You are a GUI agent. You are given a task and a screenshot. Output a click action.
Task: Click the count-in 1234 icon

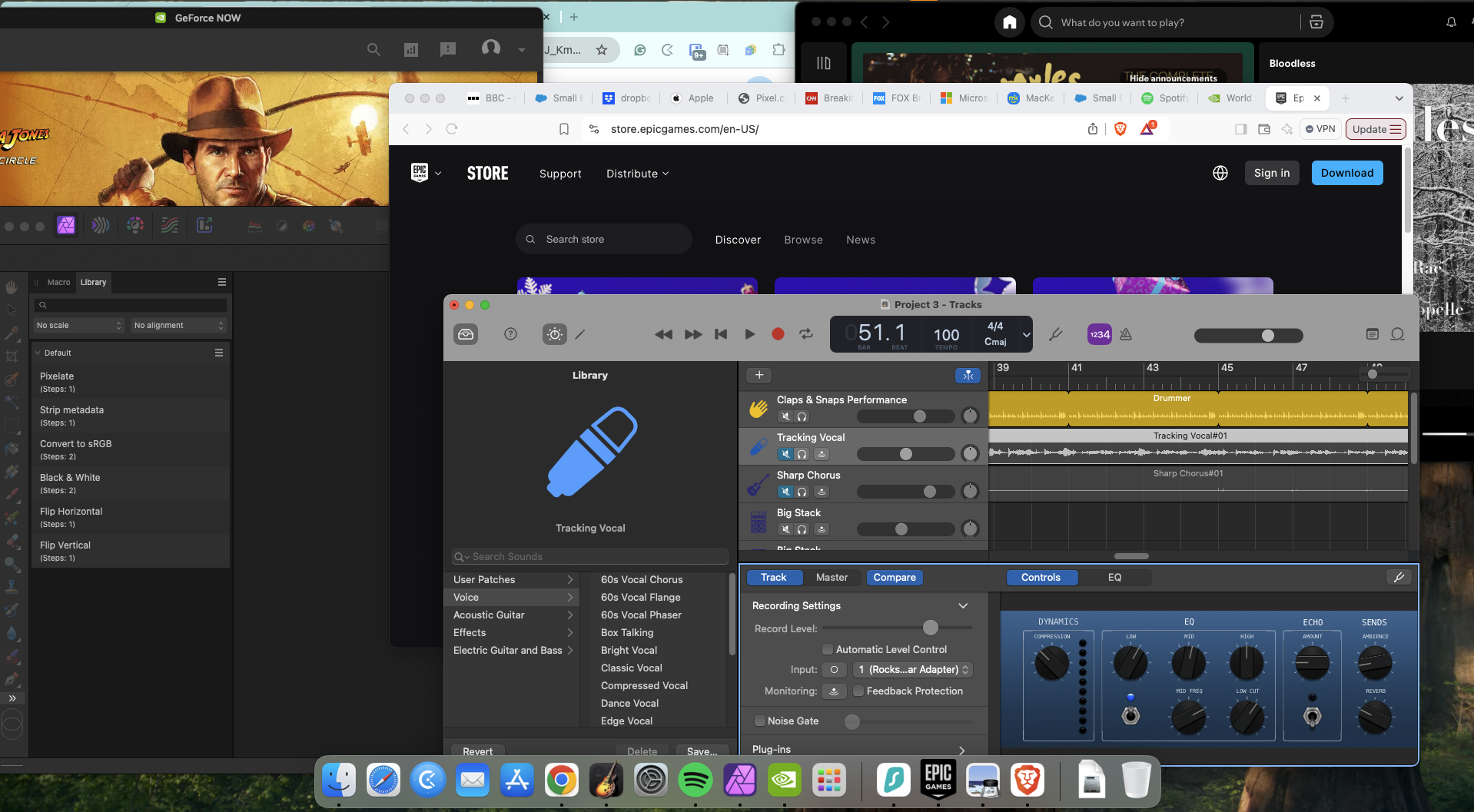pyautogui.click(x=1098, y=334)
